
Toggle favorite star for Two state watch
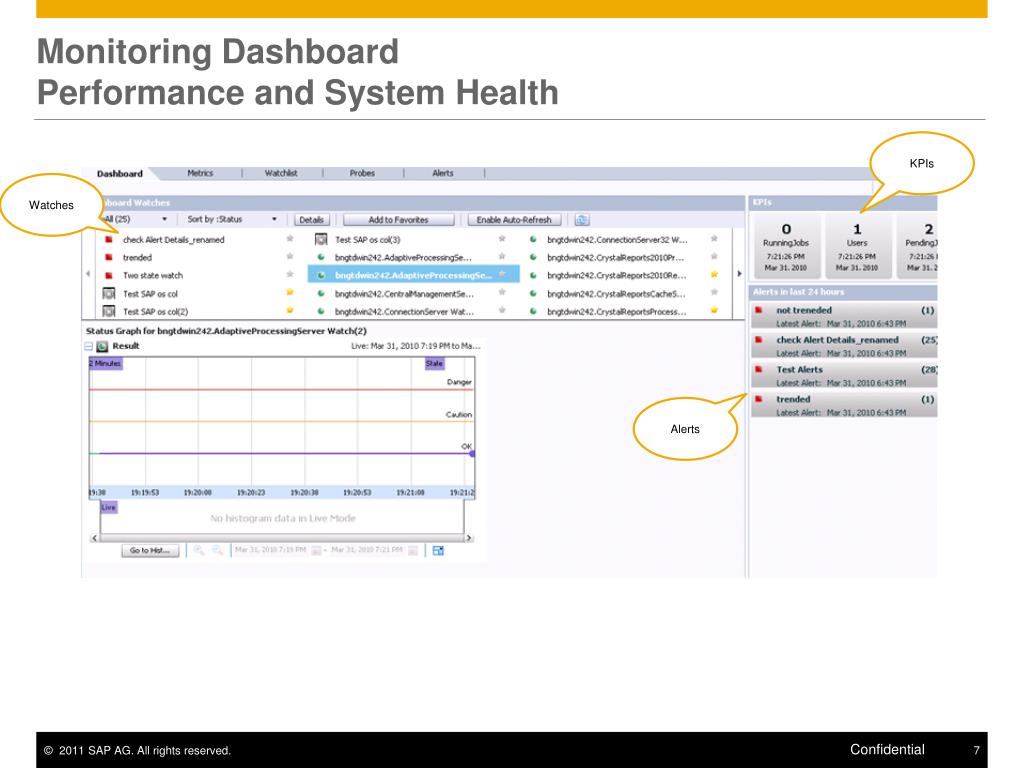pos(290,274)
